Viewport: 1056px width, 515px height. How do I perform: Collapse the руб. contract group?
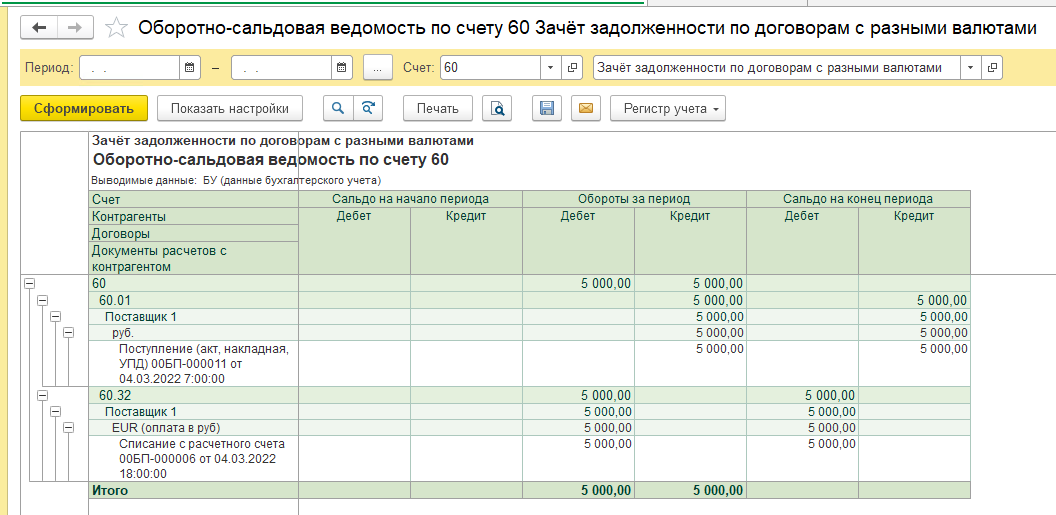(x=68, y=333)
